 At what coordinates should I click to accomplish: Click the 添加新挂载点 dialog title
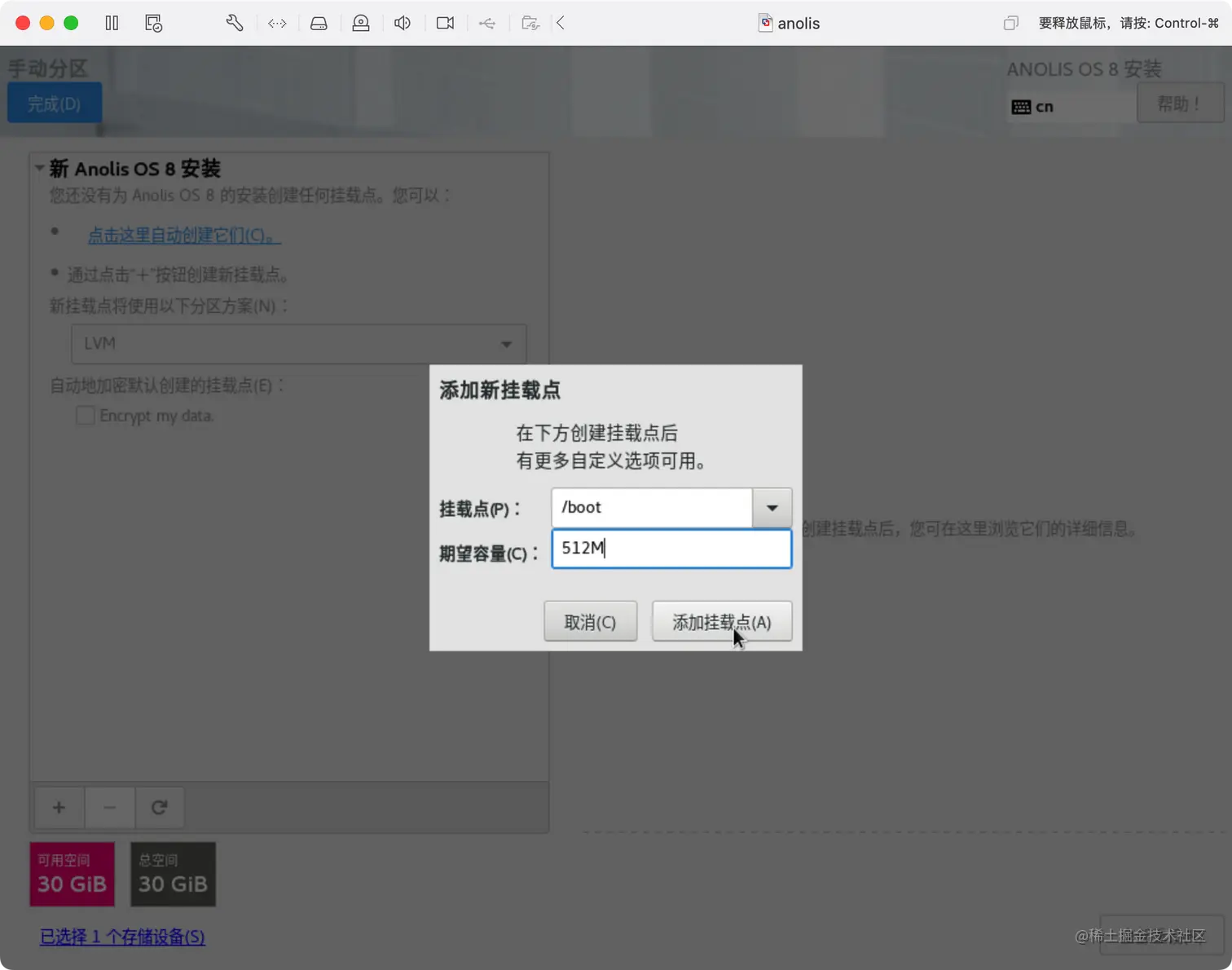tap(500, 390)
